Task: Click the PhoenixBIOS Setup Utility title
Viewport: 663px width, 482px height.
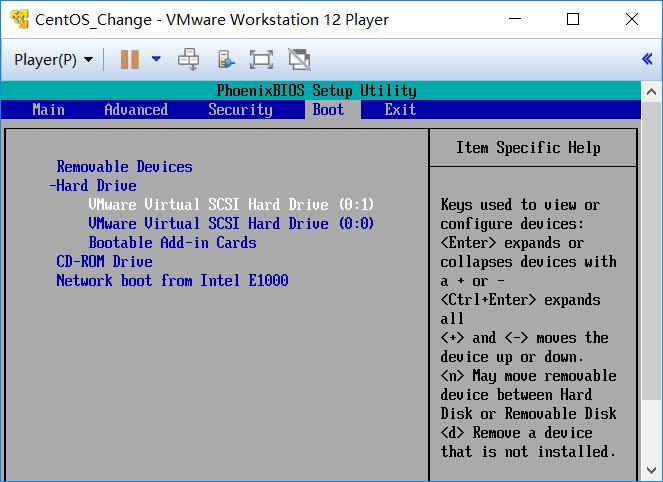Action: point(317,90)
